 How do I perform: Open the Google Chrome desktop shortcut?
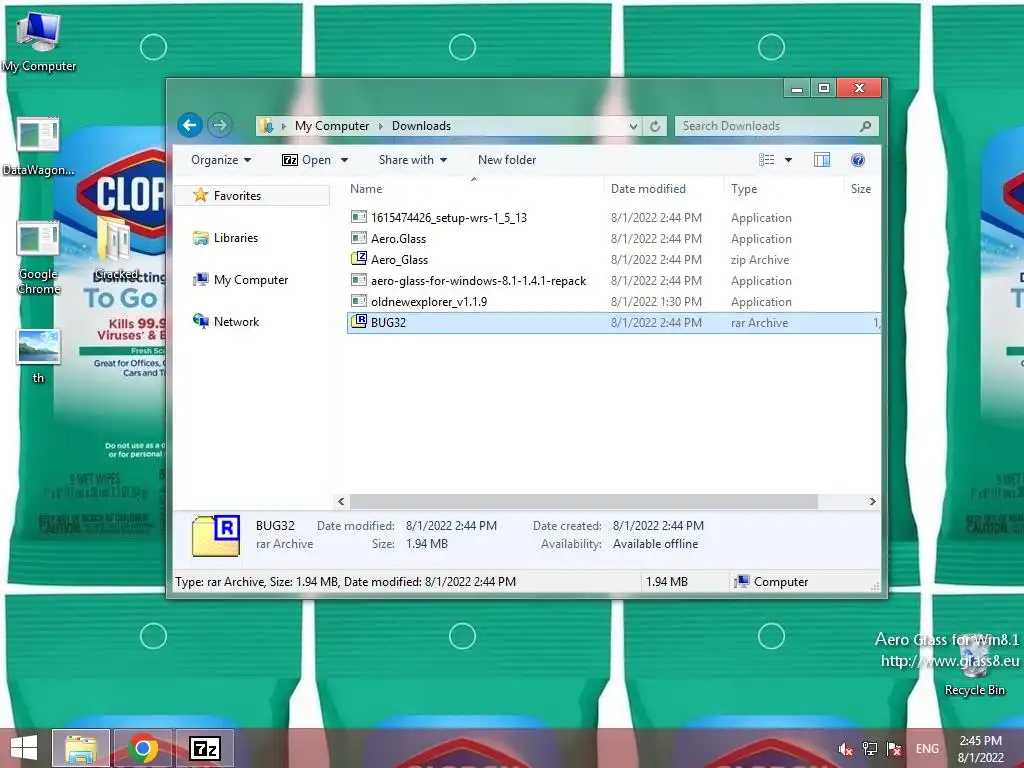tap(38, 257)
